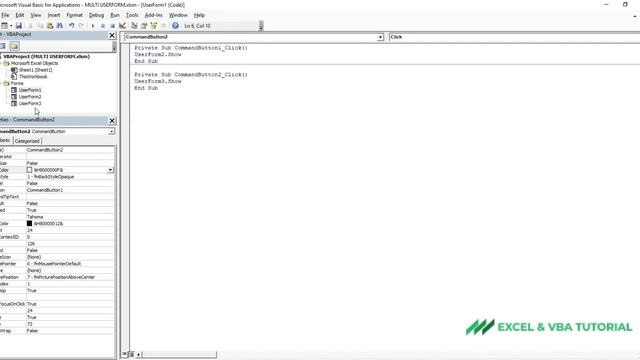This screenshot has height=360, width=640.
Task: Click the Copy toolbar icon
Action: tap(40, 26)
